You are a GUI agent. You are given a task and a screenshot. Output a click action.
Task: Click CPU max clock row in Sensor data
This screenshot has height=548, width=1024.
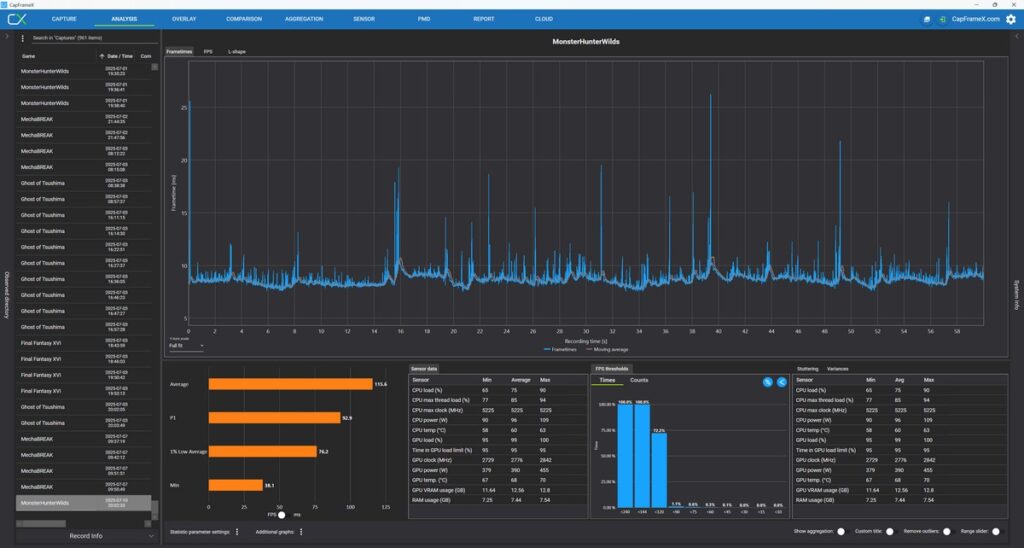(498, 410)
